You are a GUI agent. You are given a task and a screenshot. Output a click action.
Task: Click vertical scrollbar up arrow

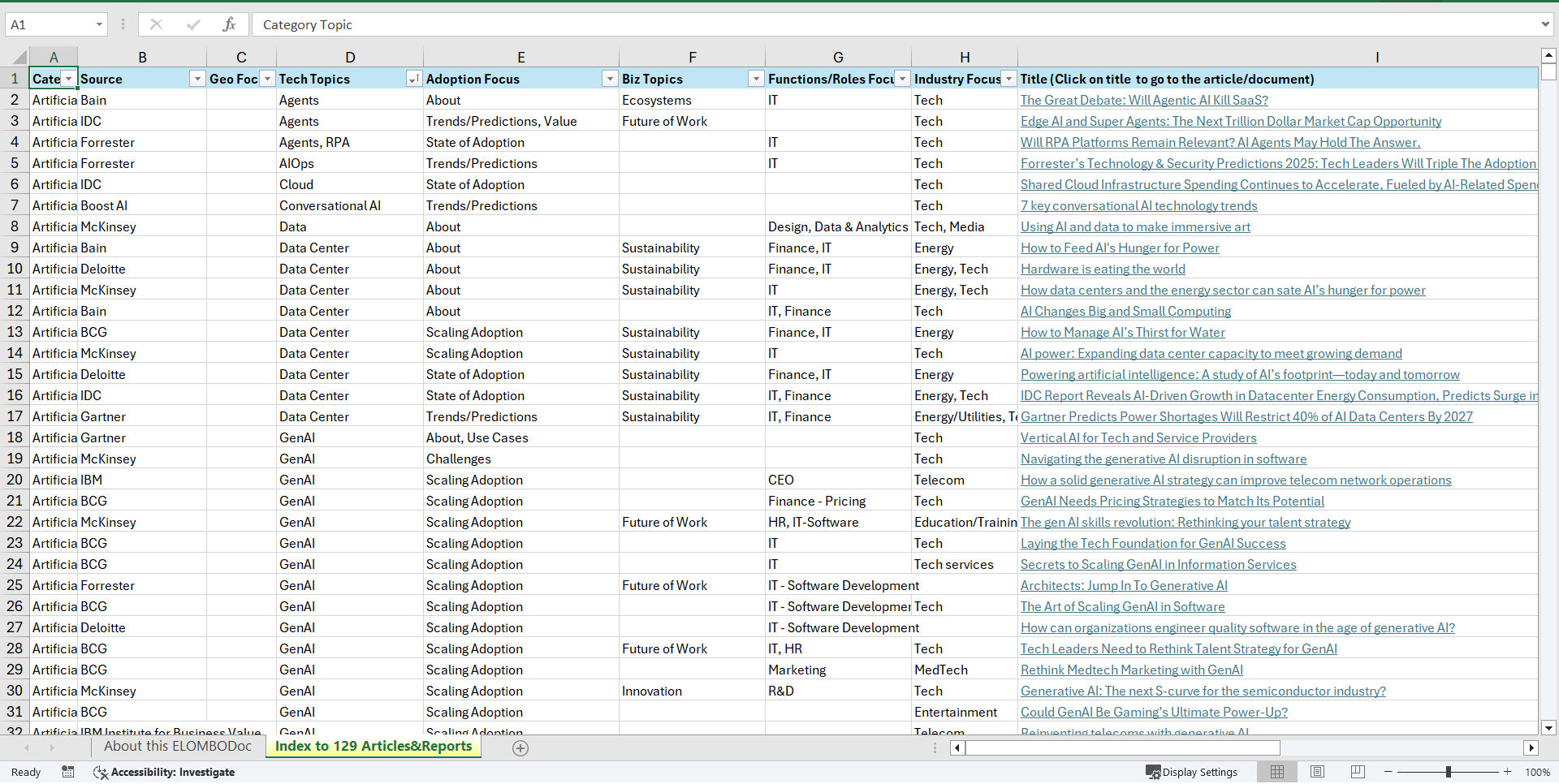pyautogui.click(x=1548, y=55)
